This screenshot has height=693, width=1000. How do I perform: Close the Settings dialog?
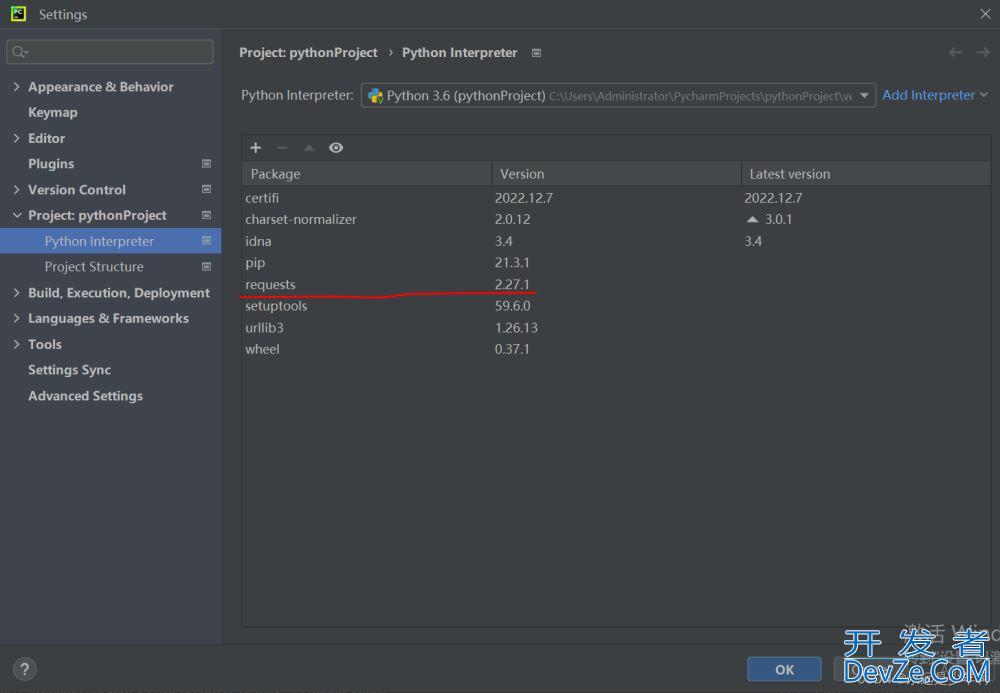(x=985, y=13)
